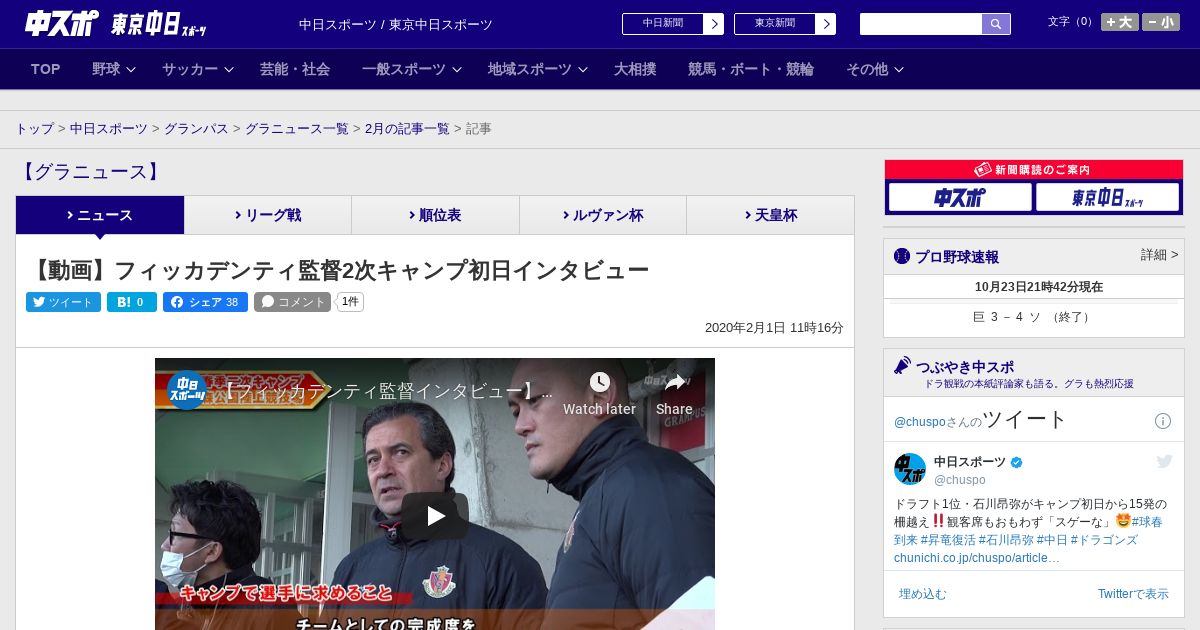Click the Chunichi Sports logo
This screenshot has height=630, width=1200.
(x=61, y=23)
